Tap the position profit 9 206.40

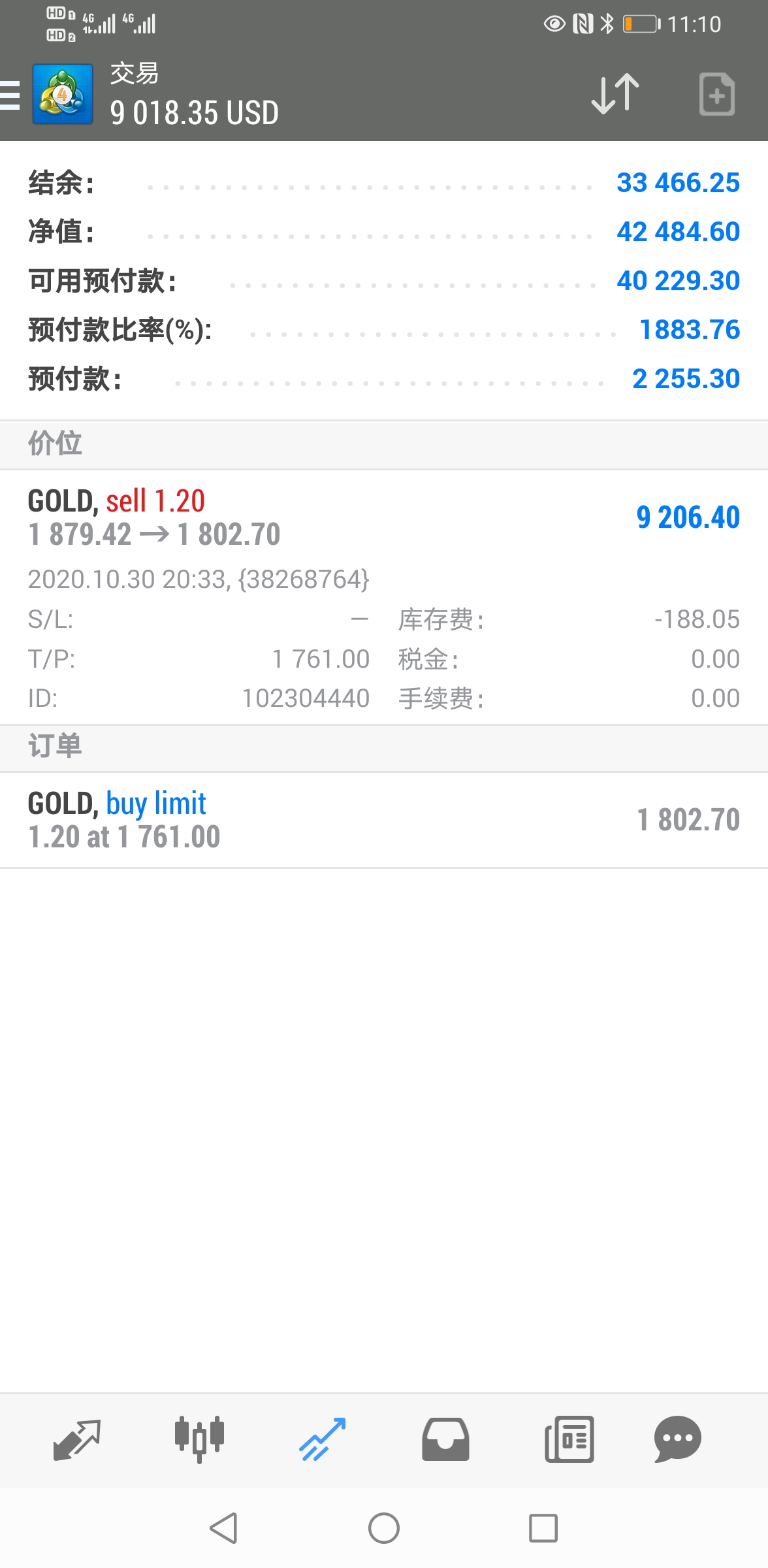point(688,517)
